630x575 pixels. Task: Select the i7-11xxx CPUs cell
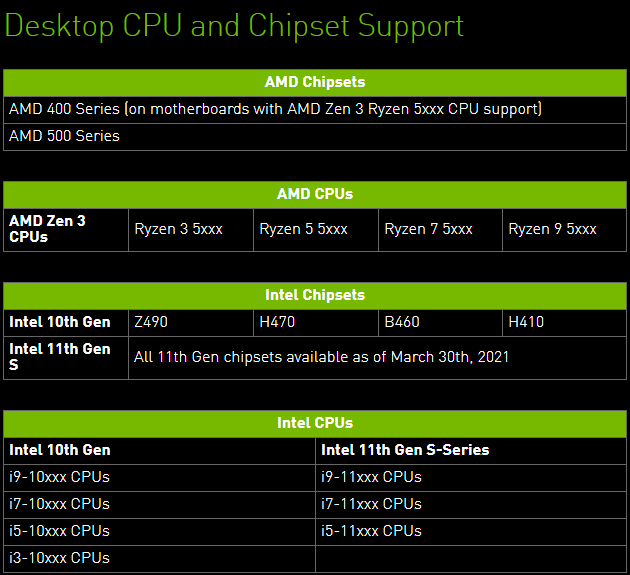coord(372,504)
